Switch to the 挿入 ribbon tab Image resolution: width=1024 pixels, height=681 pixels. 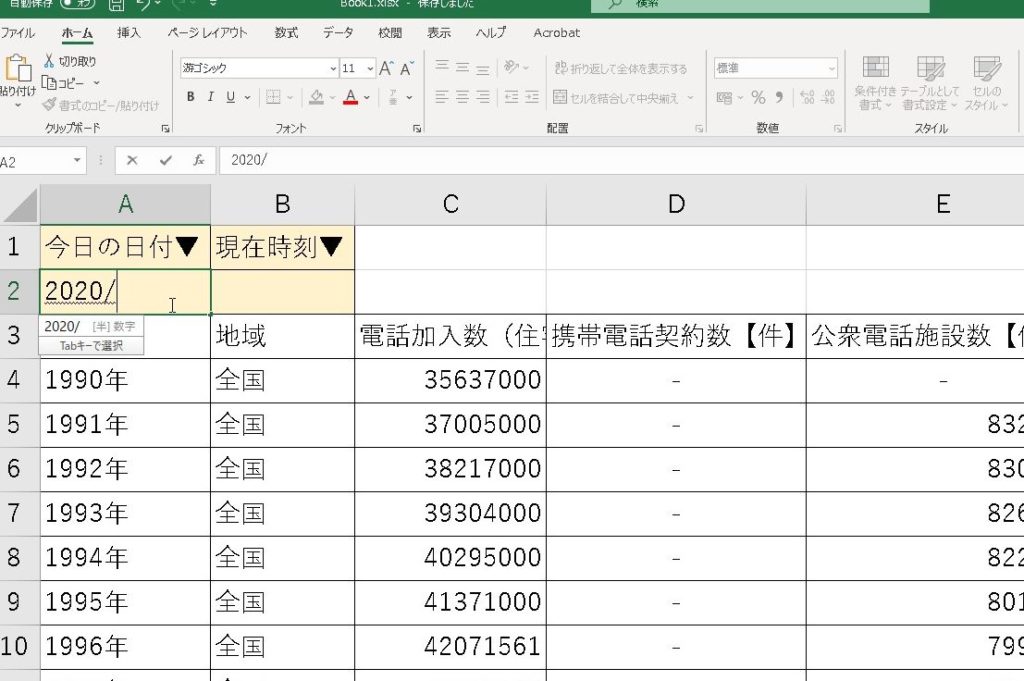pos(129,33)
